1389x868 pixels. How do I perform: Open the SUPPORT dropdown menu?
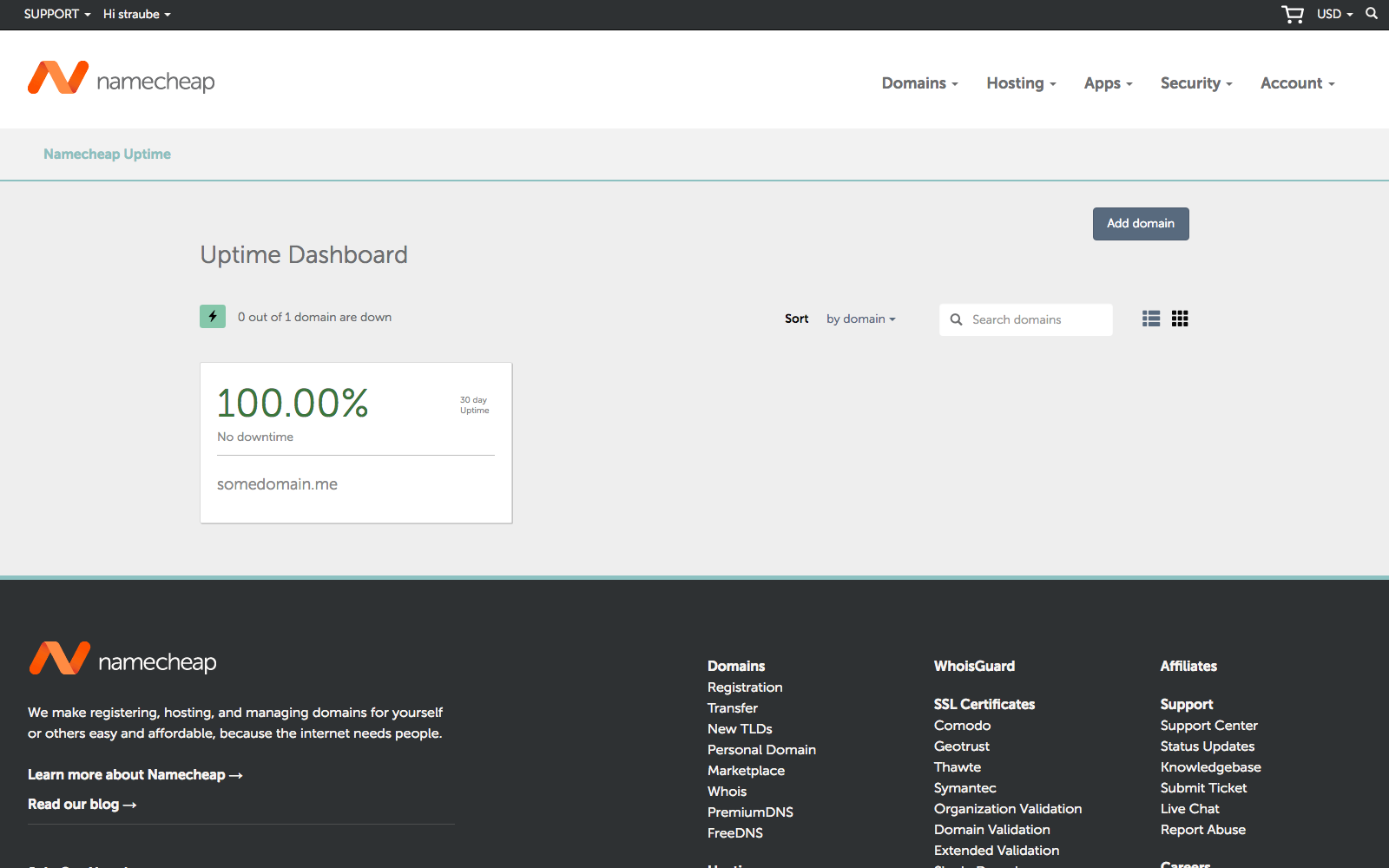(x=57, y=14)
